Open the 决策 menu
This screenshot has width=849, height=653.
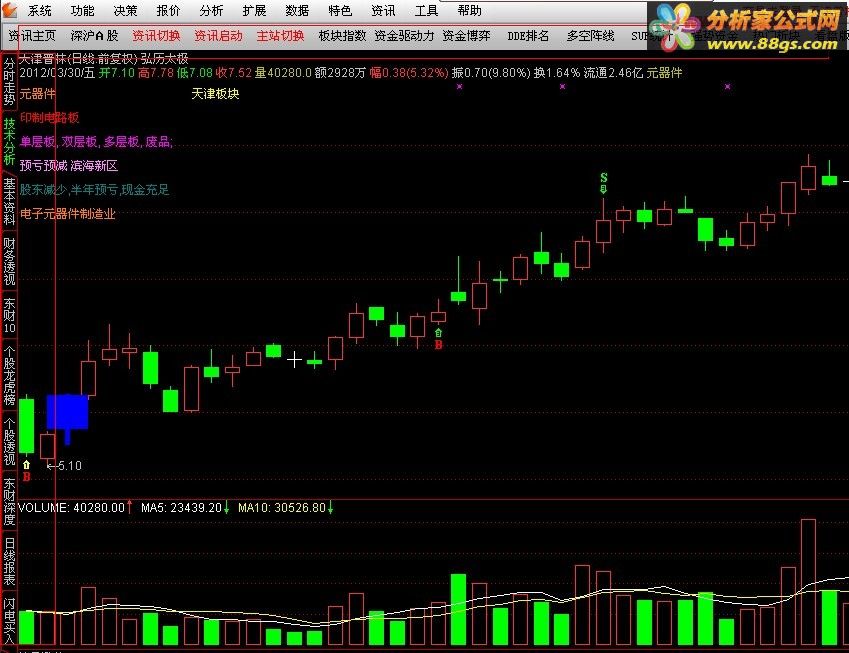125,11
